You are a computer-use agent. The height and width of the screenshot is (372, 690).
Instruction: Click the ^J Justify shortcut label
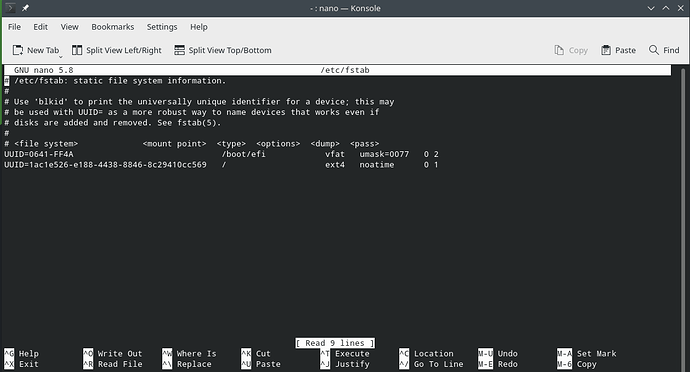pos(345,364)
